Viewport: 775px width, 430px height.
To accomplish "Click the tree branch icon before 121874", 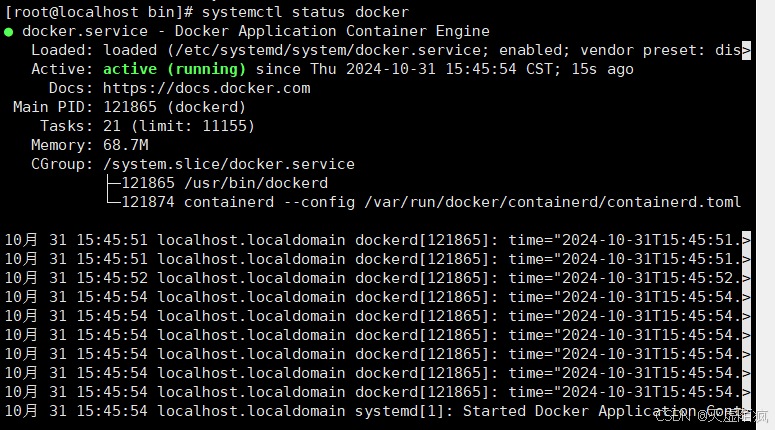I will pos(114,201).
